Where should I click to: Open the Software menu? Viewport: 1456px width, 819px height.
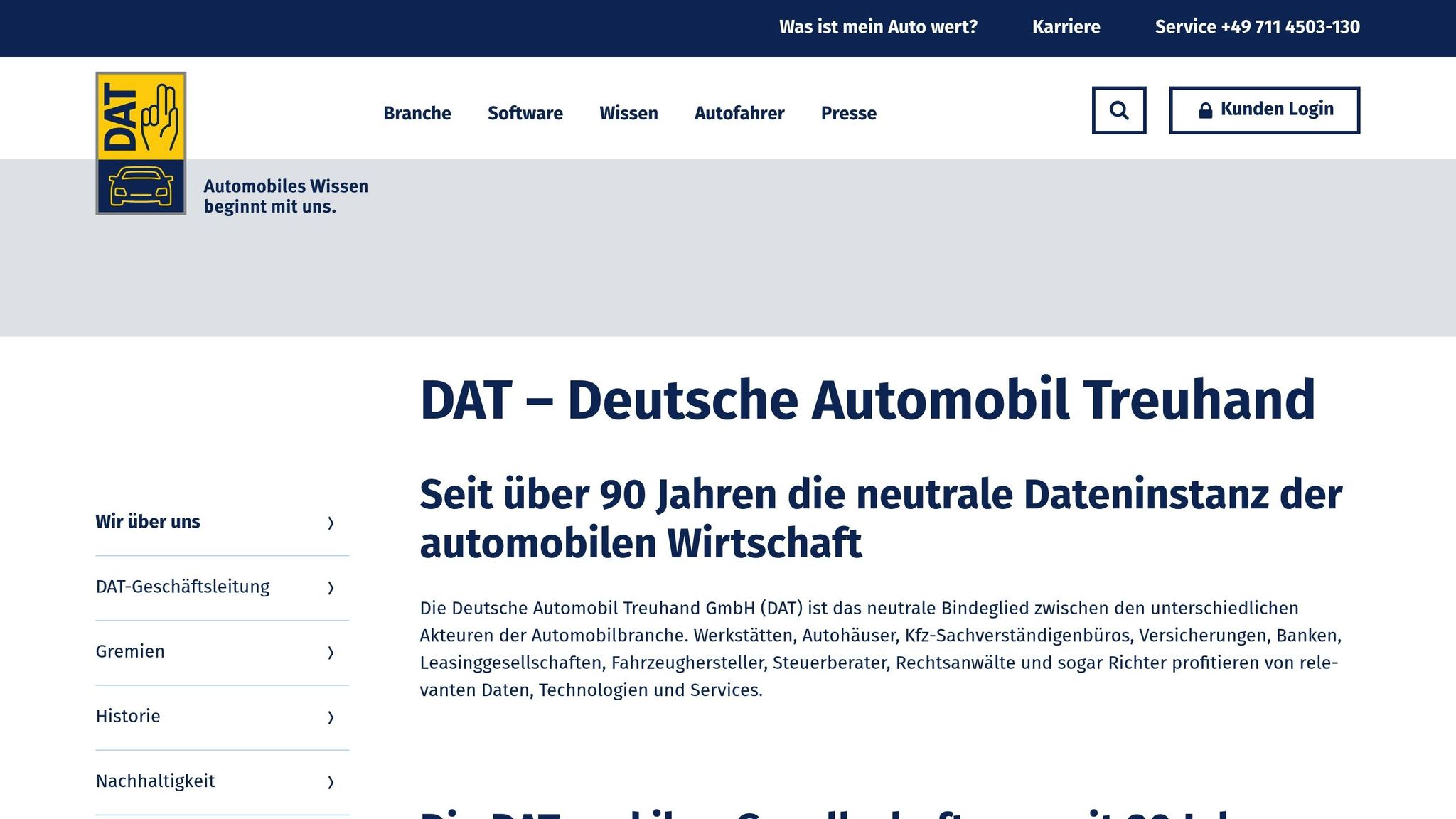click(x=525, y=113)
